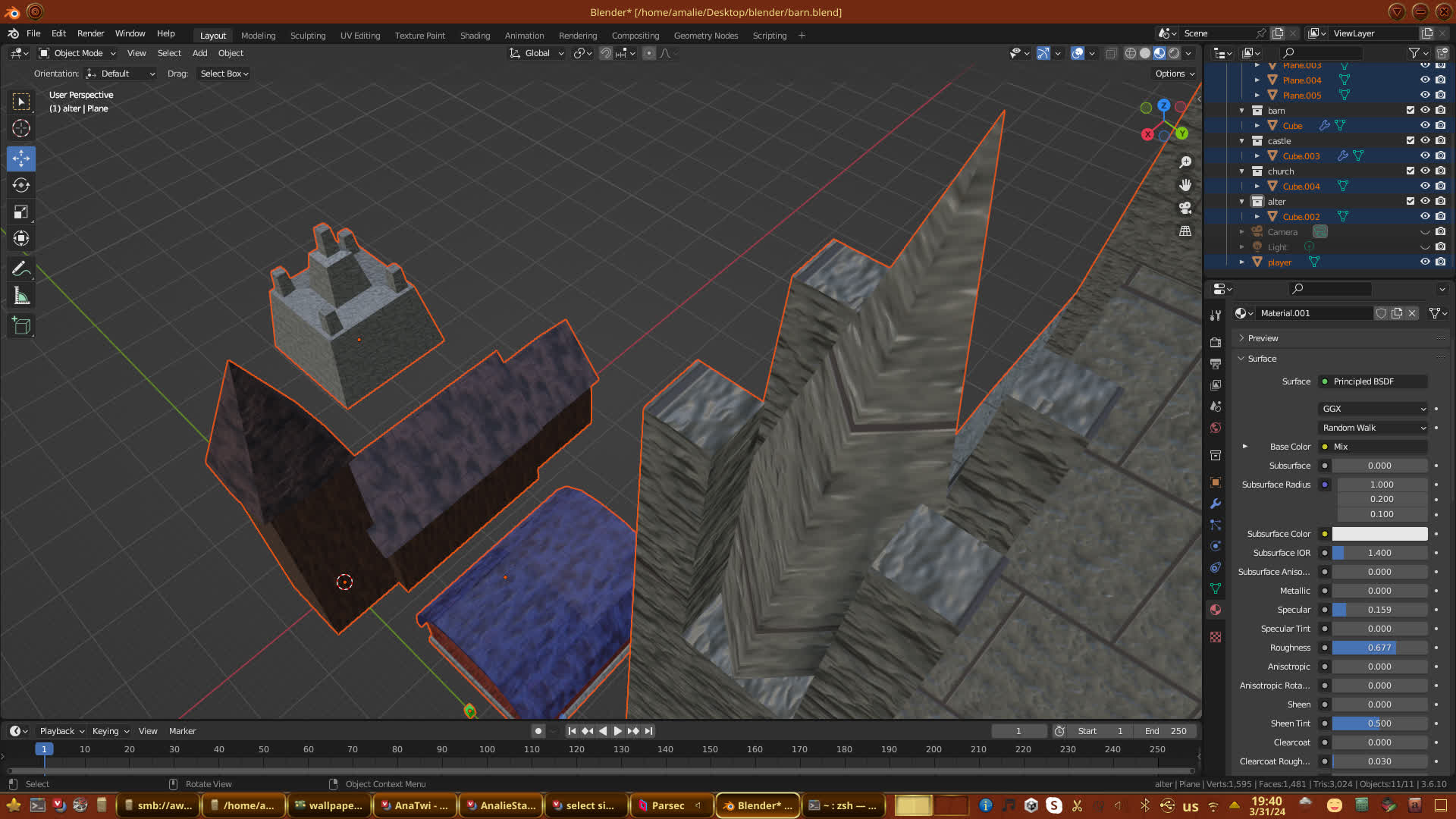Choose the Add Cube tool
Viewport: 1456px width, 819px height.
click(x=21, y=326)
